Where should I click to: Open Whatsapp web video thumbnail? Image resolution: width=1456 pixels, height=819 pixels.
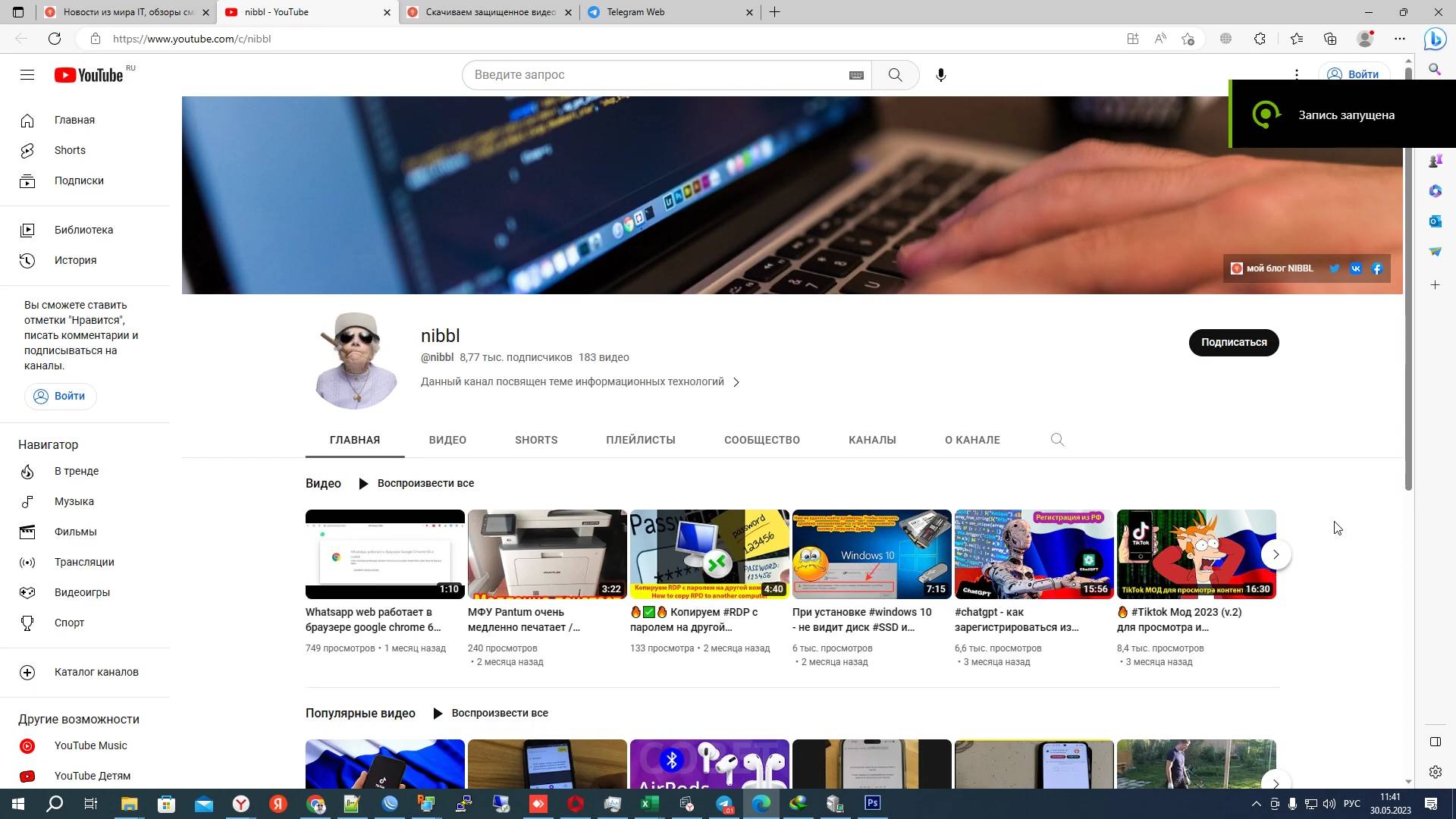point(384,554)
